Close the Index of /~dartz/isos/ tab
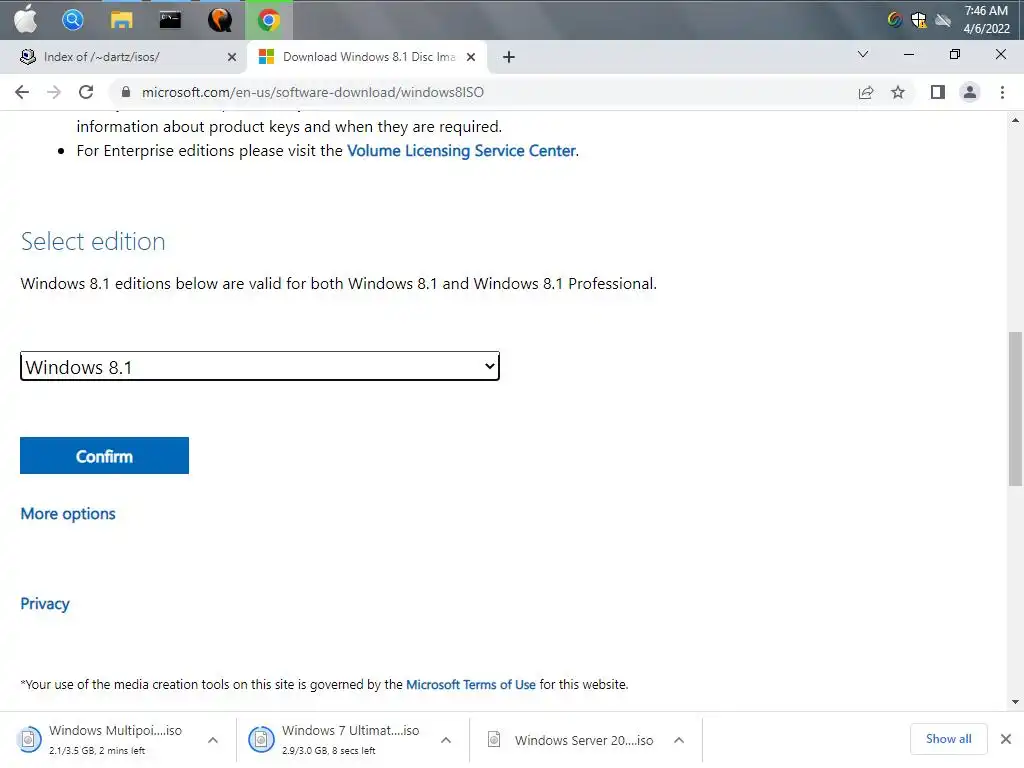Image resolution: width=1024 pixels, height=768 pixels. click(x=232, y=57)
